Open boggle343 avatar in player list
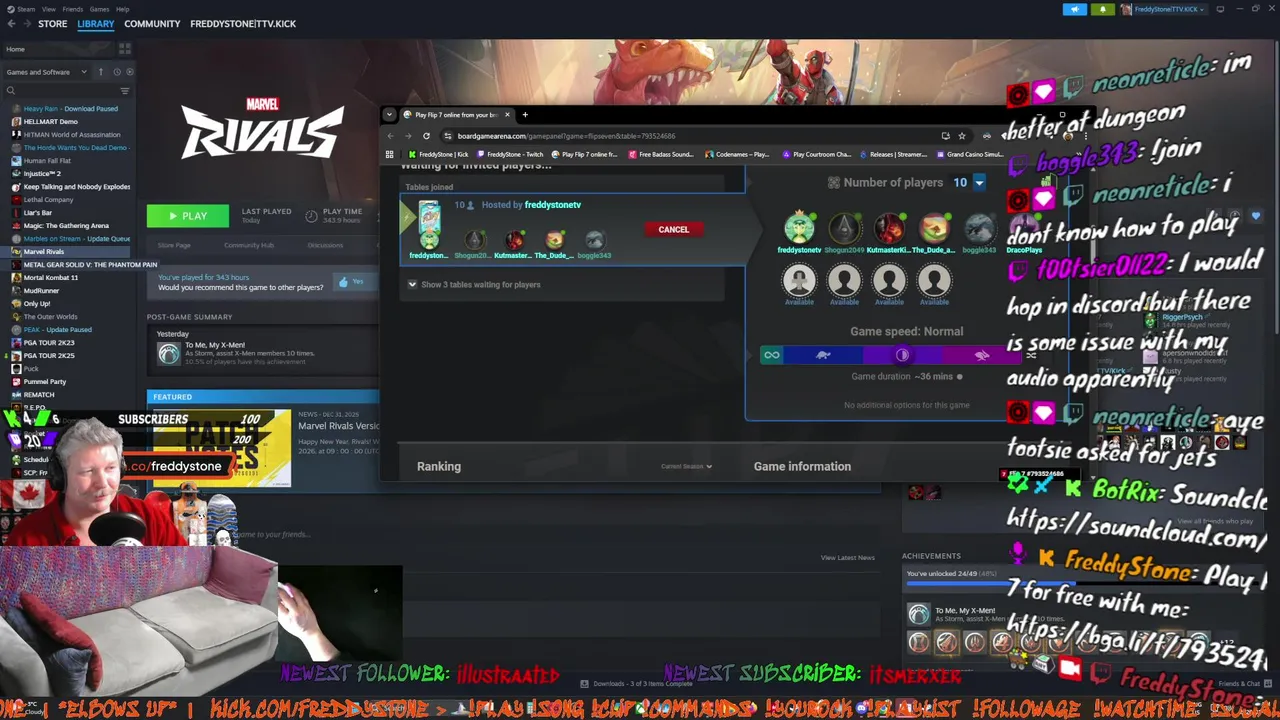Image resolution: width=1280 pixels, height=720 pixels. click(979, 228)
